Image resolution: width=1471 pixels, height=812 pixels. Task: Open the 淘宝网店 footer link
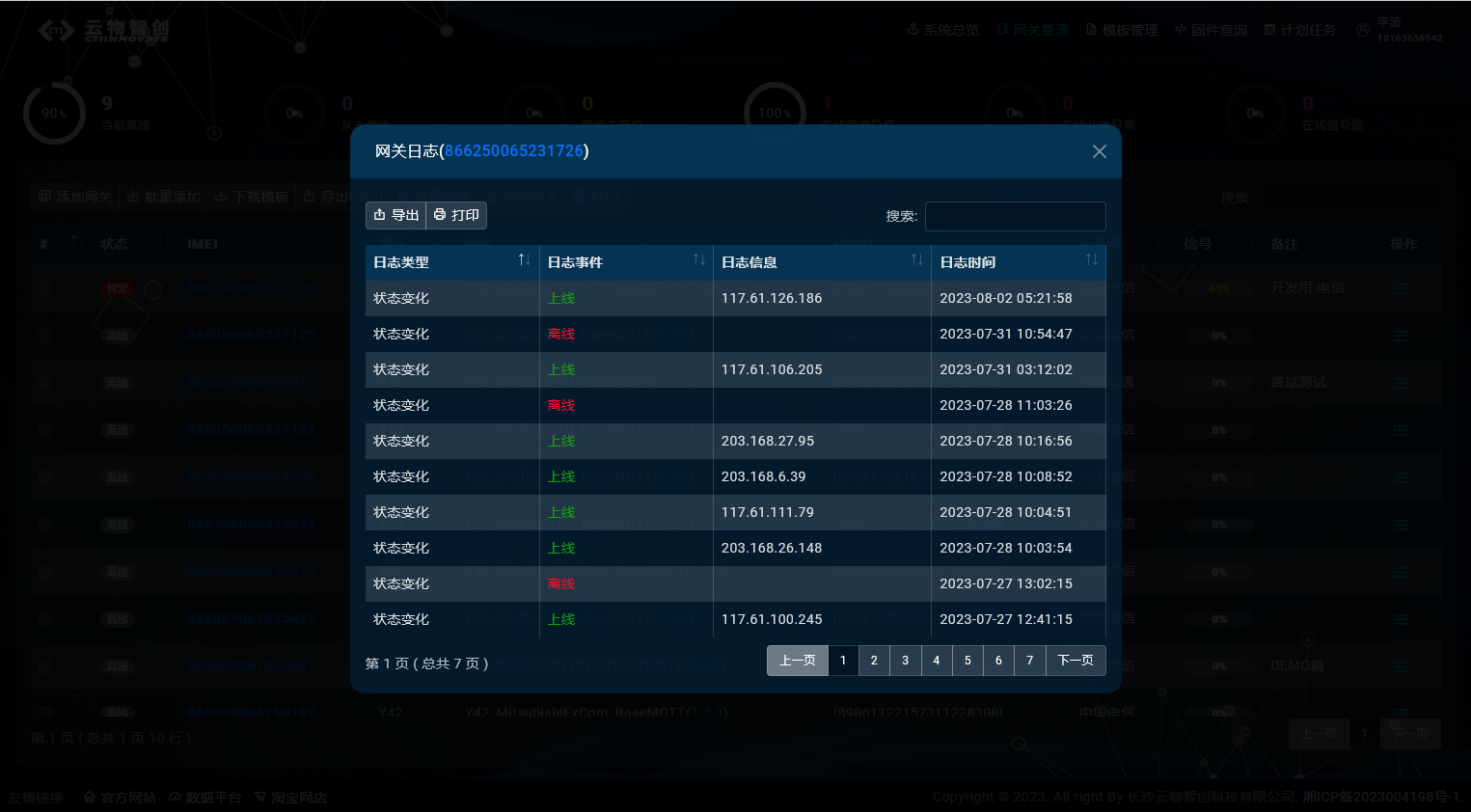[x=290, y=798]
